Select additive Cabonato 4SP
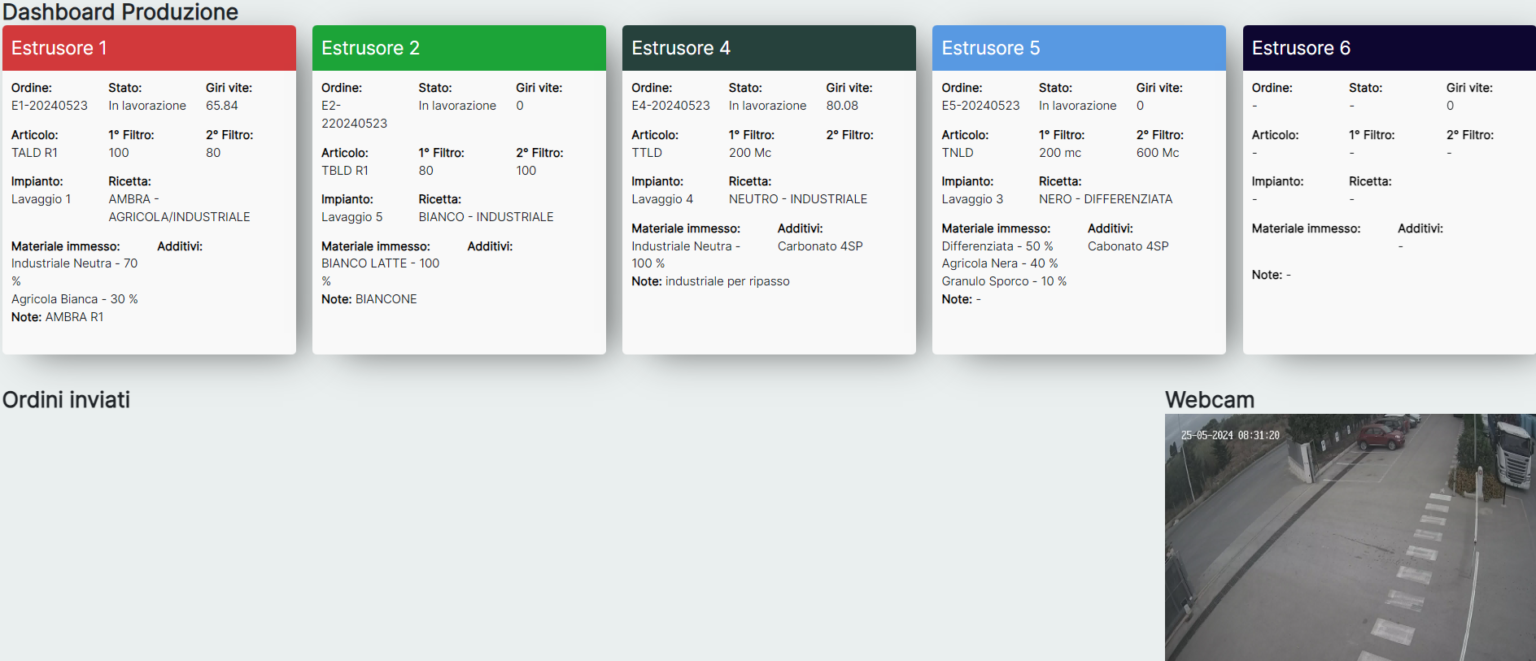 [x=1128, y=246]
